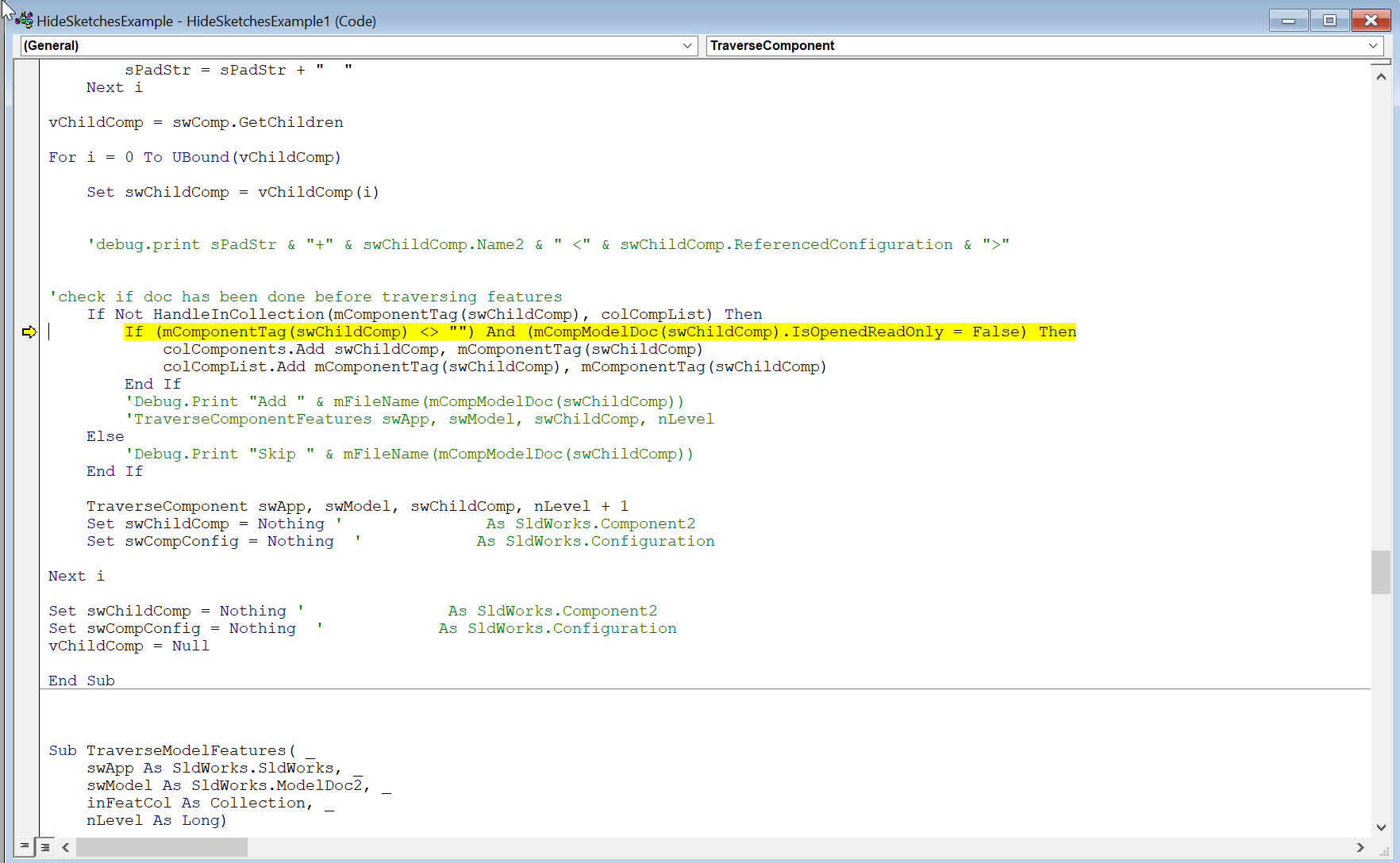Viewport: 1400px width, 863px height.
Task: Minimize the HideSketchesExample code window
Action: (x=1288, y=21)
